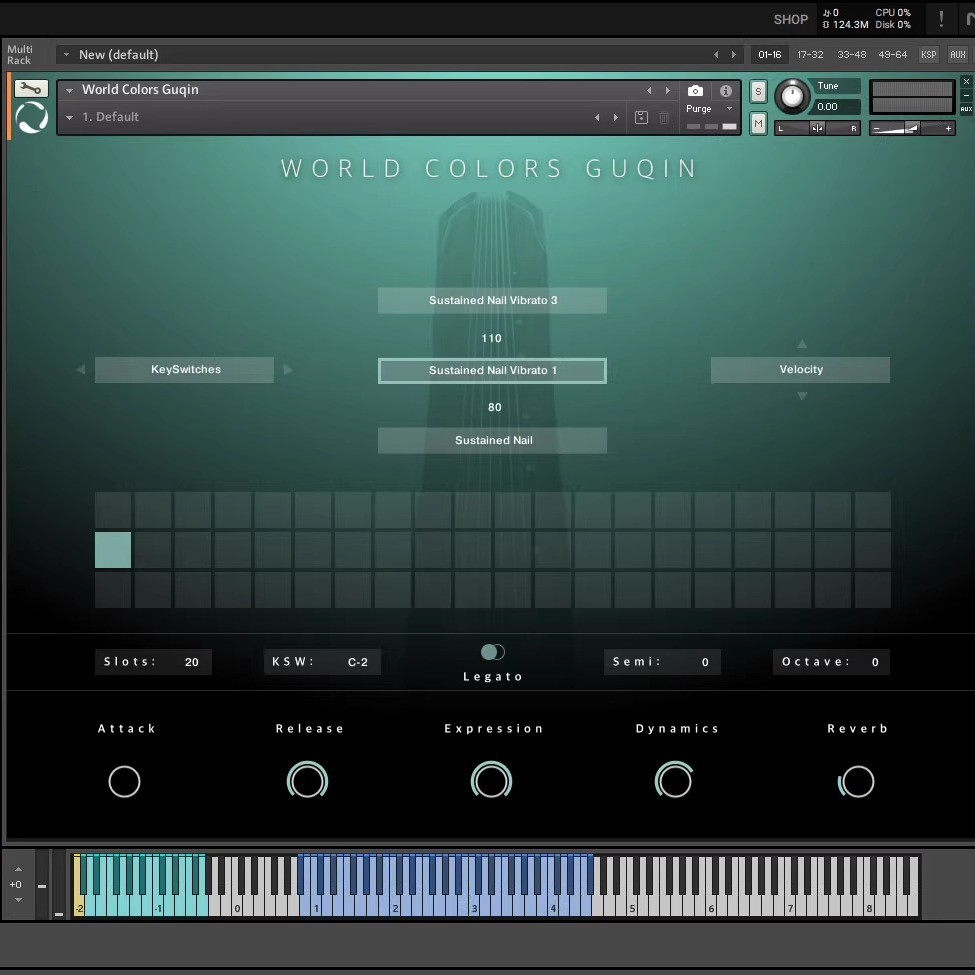Switch to the 33-48 rack page tab
This screenshot has height=975, width=975.
(851, 55)
